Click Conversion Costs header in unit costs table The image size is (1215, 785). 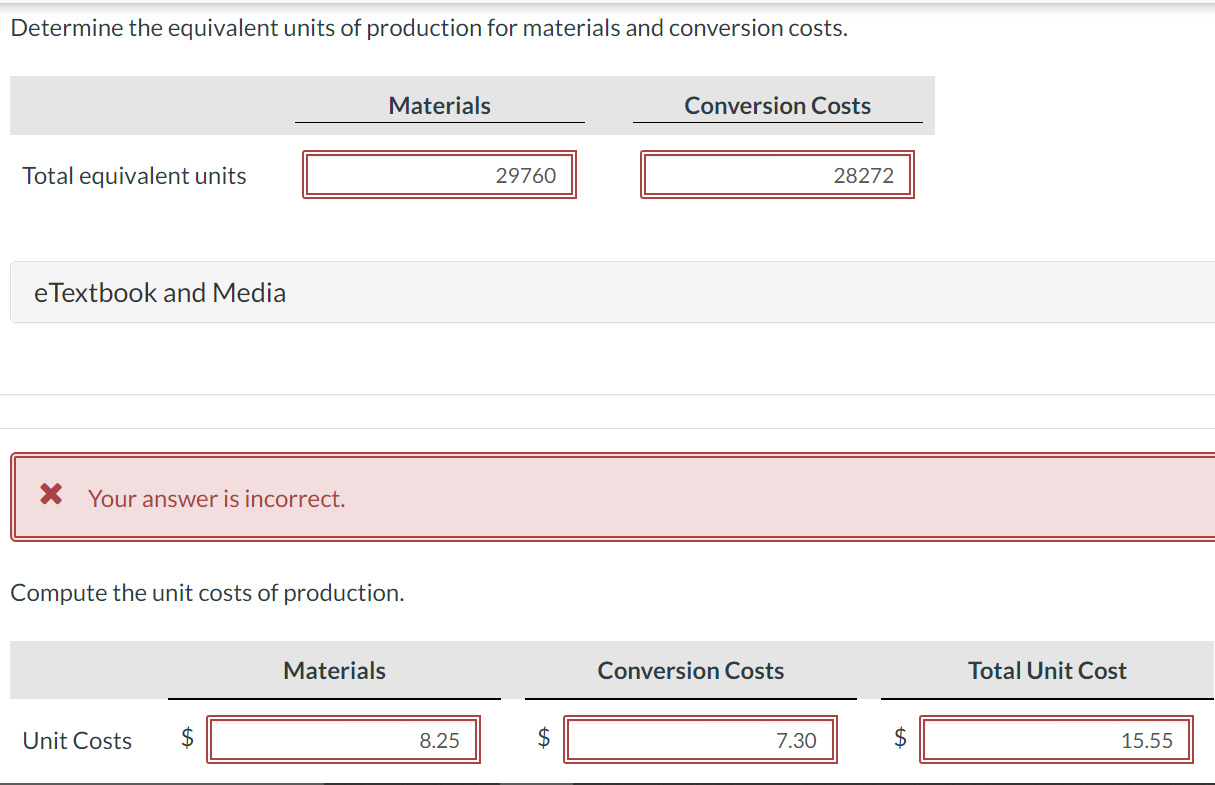click(691, 671)
